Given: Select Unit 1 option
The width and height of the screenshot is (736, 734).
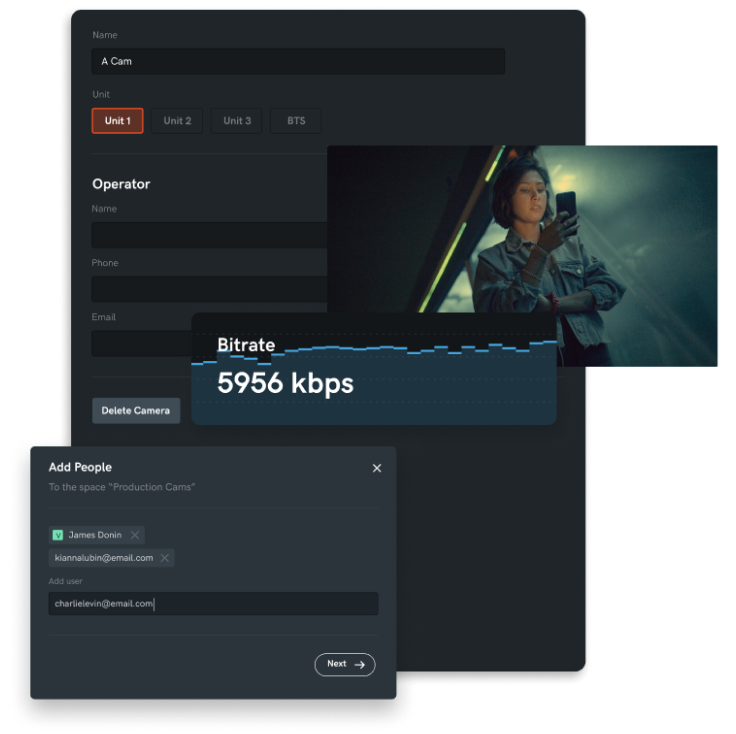Looking at the screenshot, I should tap(118, 121).
